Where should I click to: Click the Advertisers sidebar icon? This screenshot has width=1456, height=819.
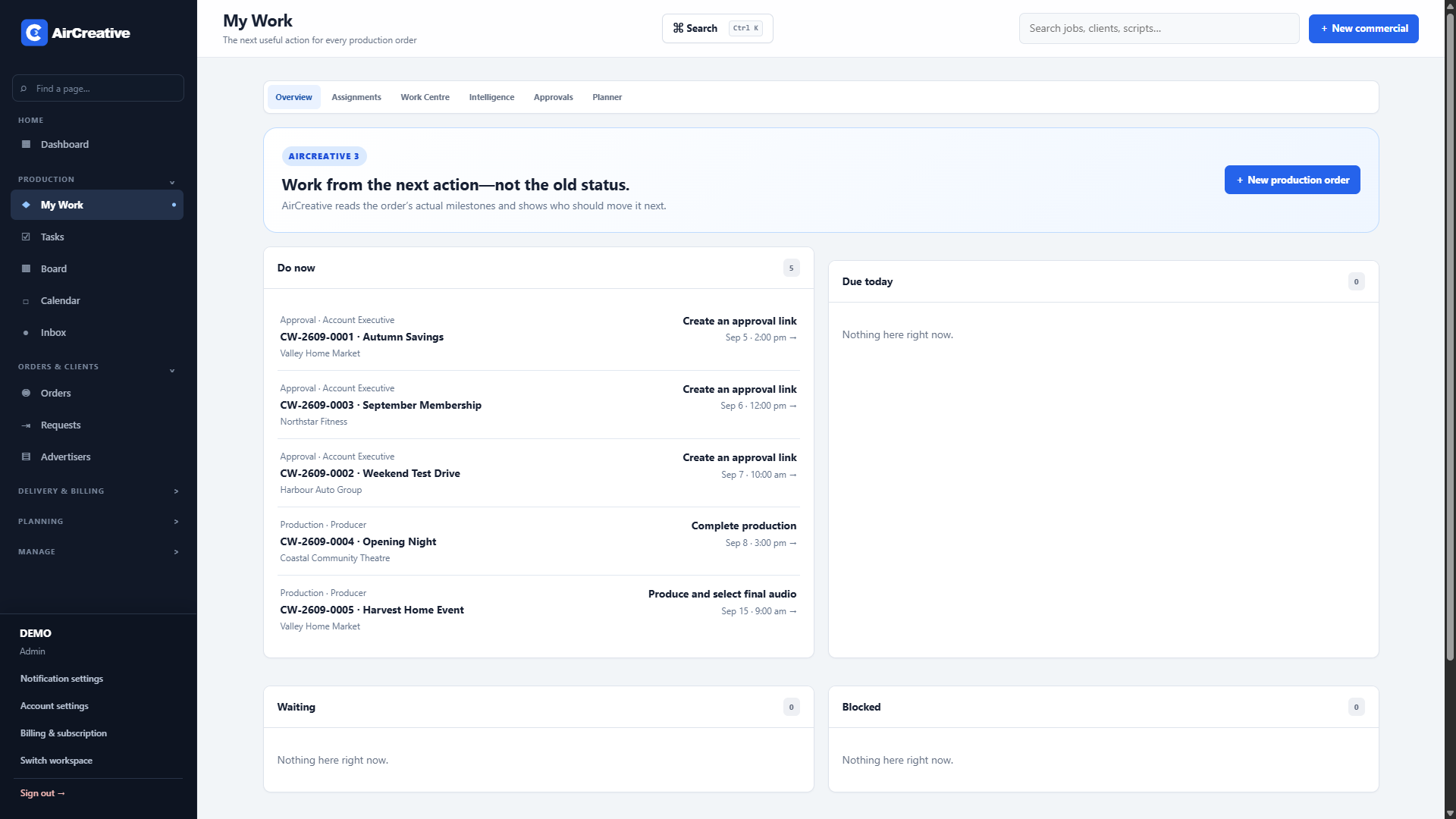tap(26, 457)
